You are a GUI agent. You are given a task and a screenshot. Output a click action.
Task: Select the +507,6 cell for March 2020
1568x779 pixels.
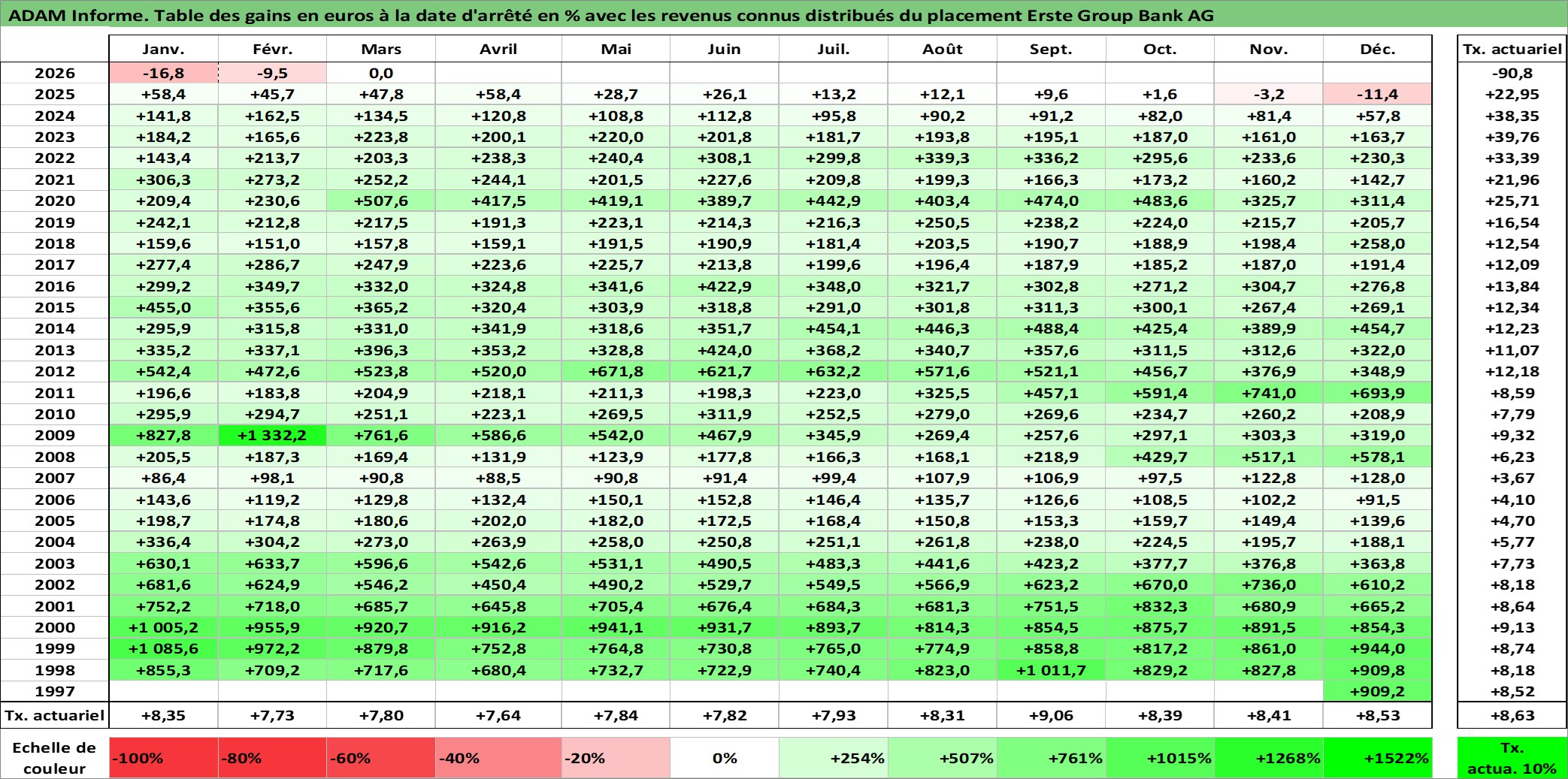click(x=381, y=201)
